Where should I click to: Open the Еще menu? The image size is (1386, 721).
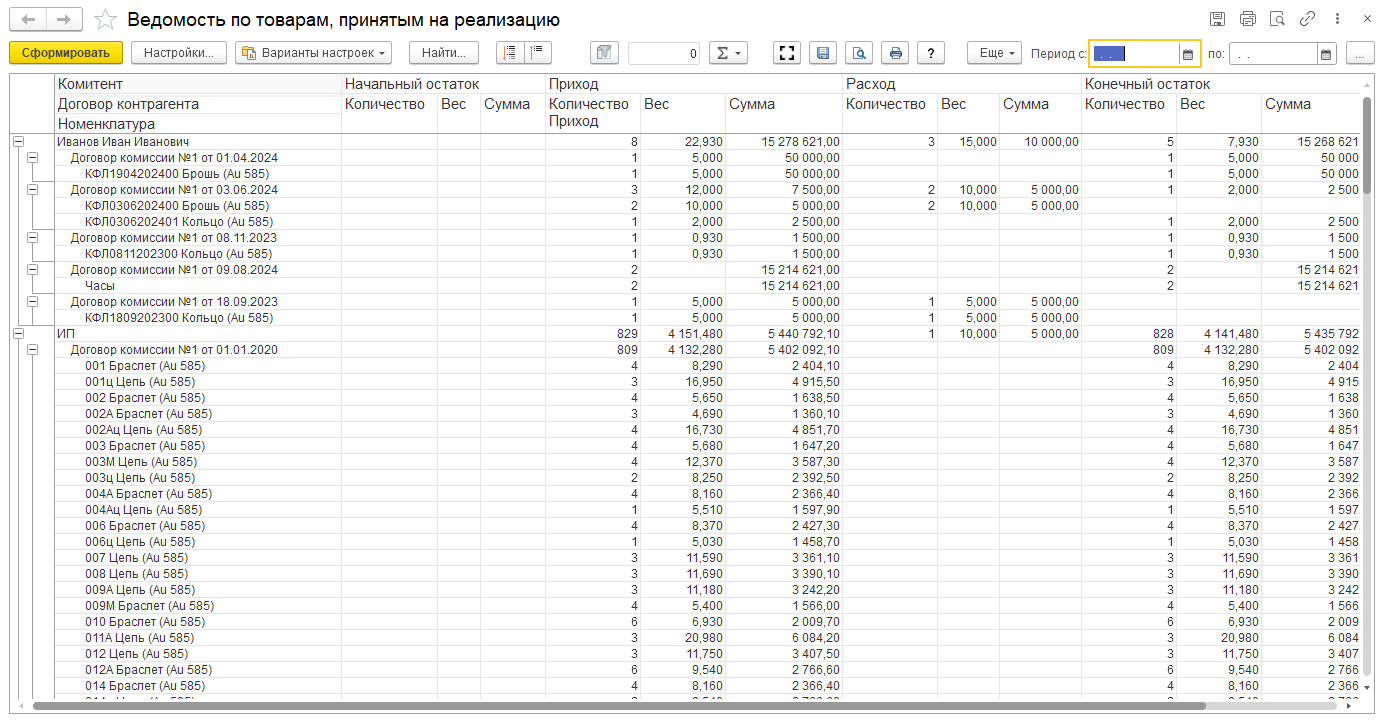pos(995,53)
